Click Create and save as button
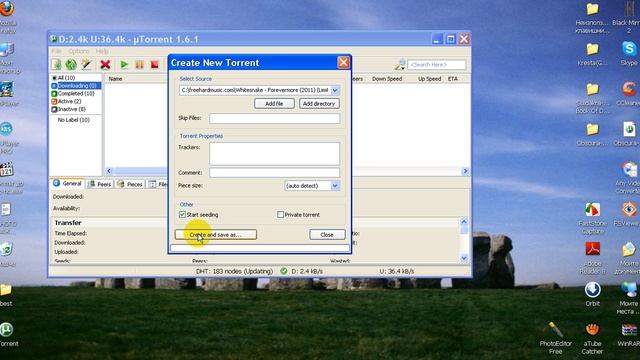The image size is (640, 360). pos(216,235)
